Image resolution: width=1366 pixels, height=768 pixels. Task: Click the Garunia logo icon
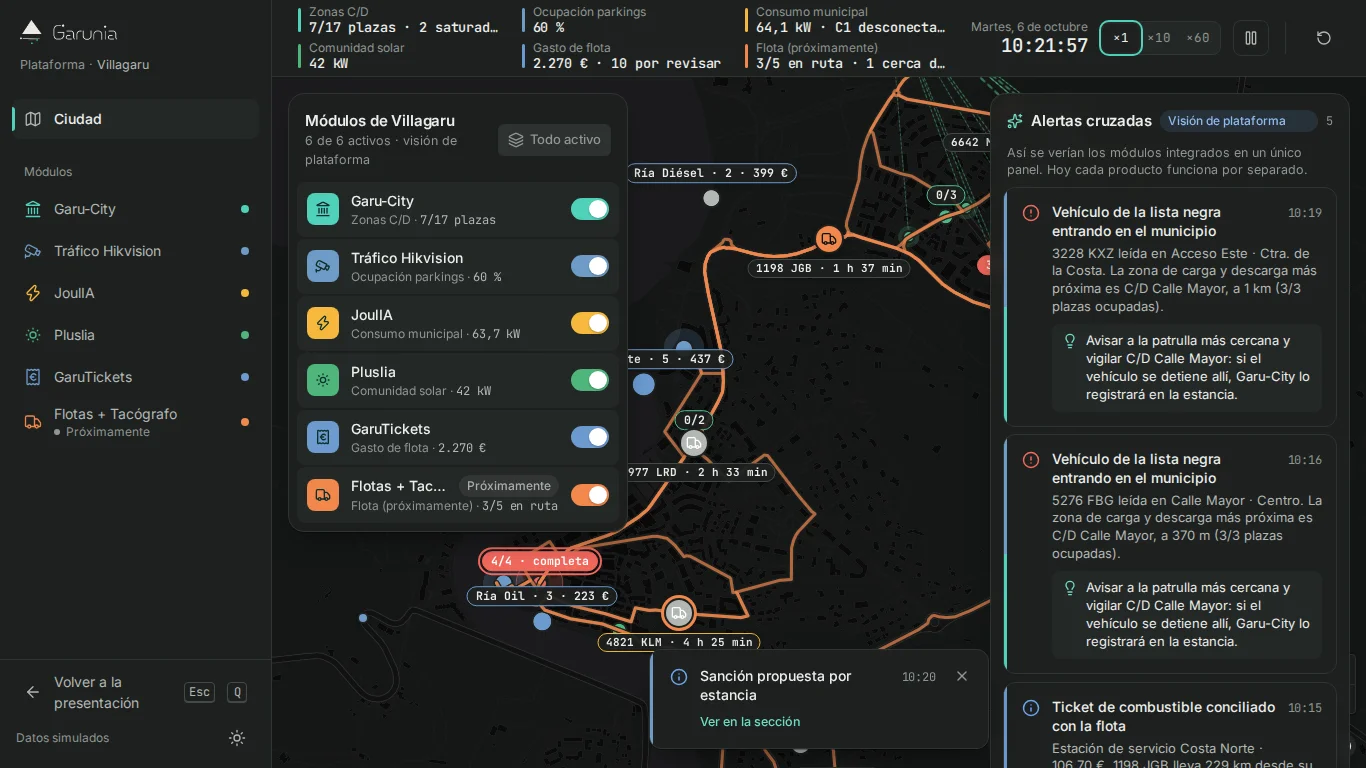(31, 32)
